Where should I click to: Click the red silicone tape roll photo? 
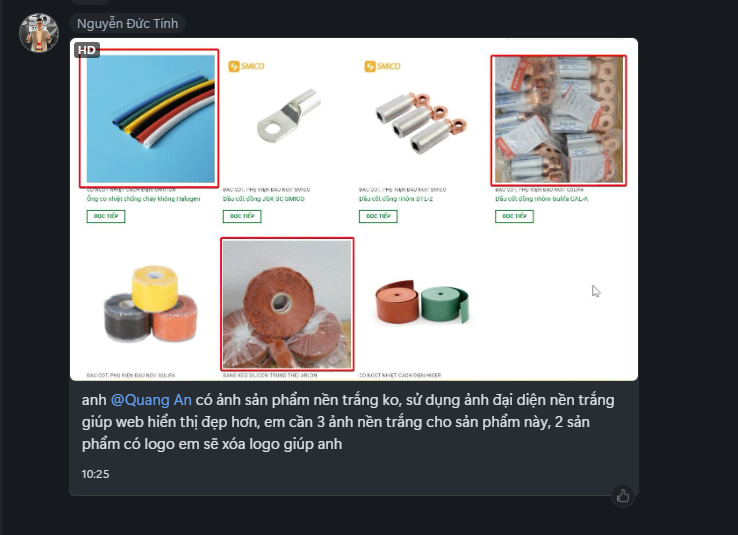287,304
